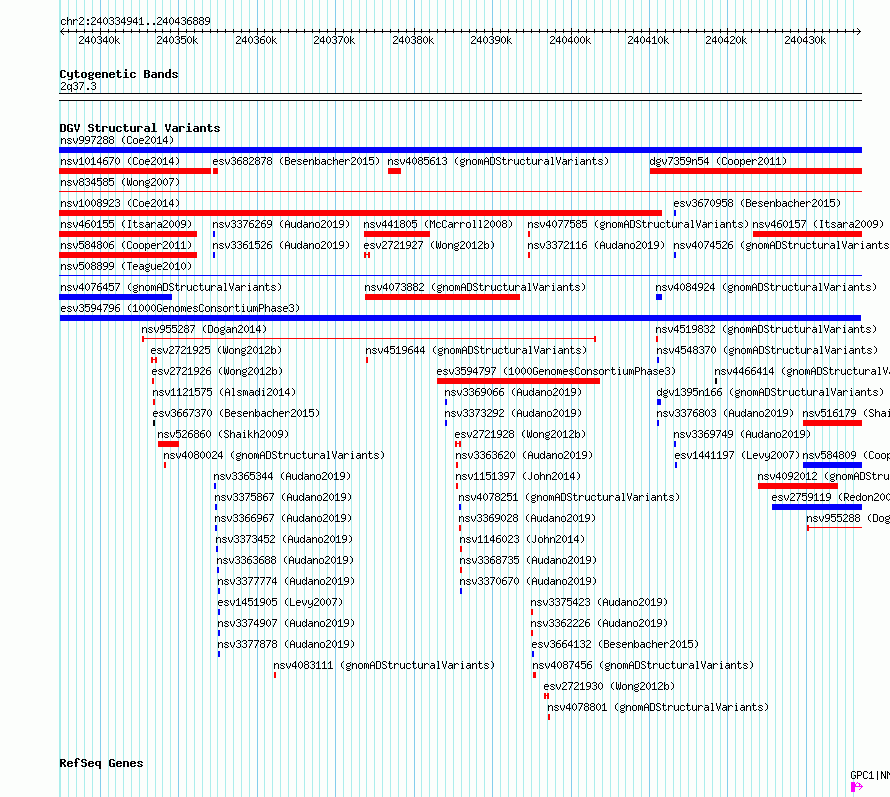Click the nsv3376269 (Audano2019) label

click(x=281, y=224)
